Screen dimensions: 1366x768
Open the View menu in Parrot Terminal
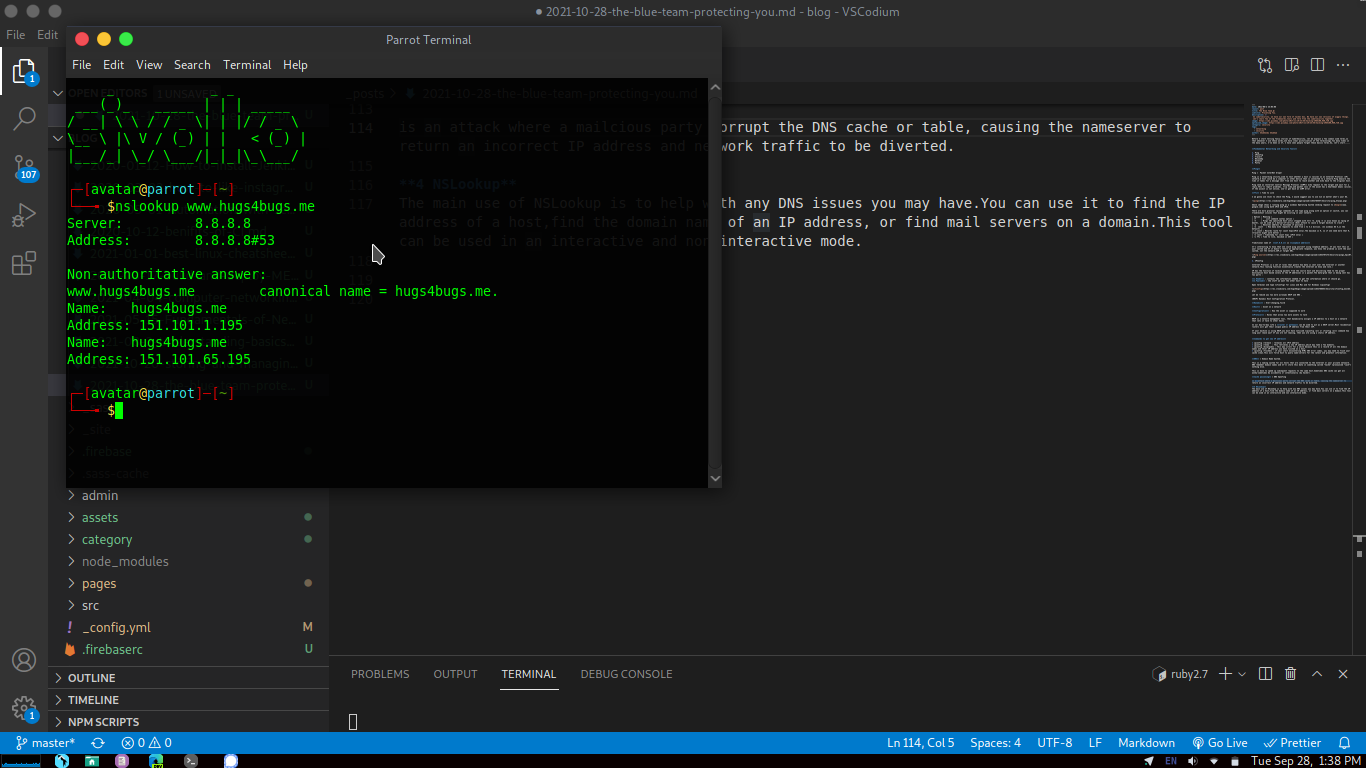[149, 65]
